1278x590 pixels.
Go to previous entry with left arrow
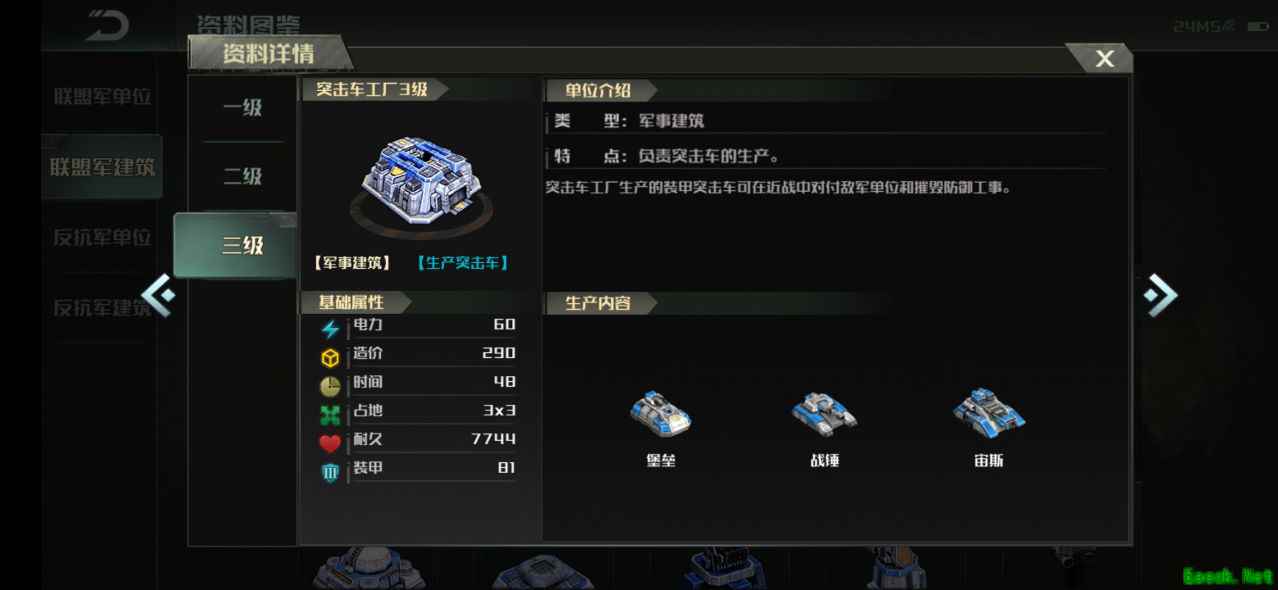pos(158,294)
